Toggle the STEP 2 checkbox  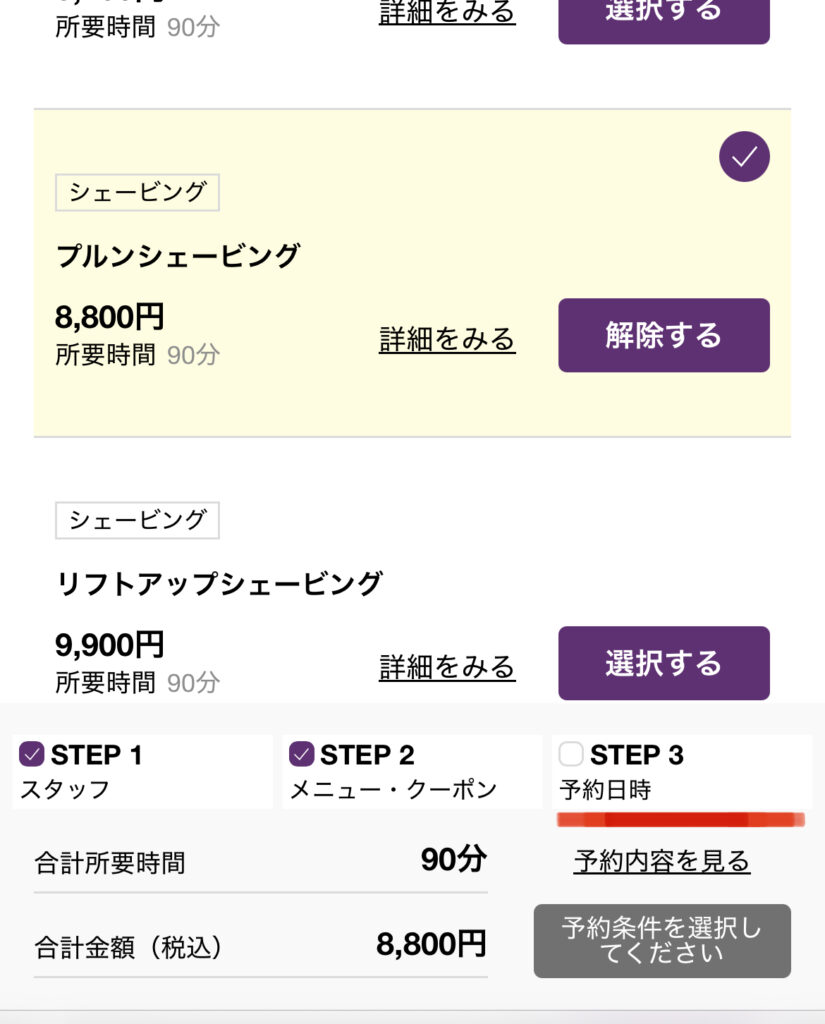tap(301, 754)
